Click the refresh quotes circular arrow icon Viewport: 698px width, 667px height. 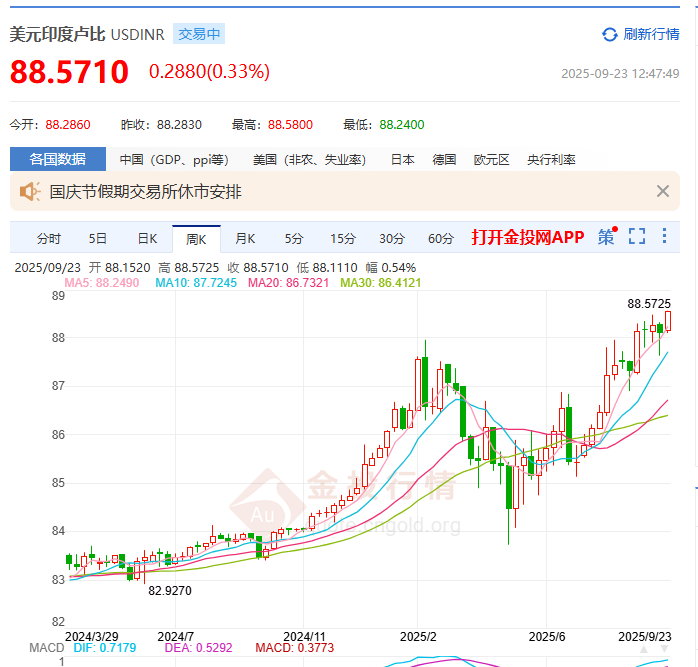click(x=609, y=34)
